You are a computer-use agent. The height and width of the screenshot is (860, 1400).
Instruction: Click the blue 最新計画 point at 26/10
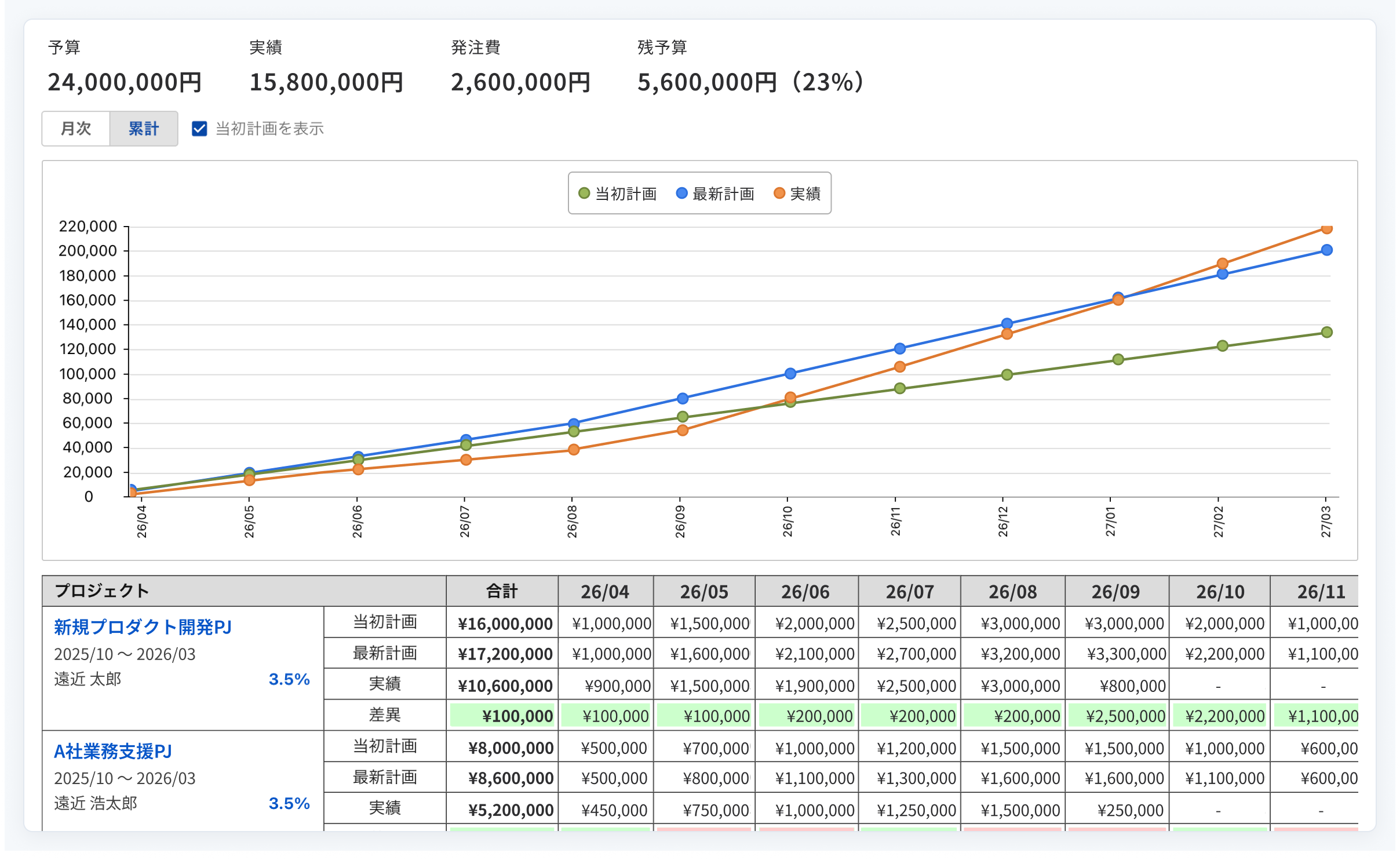tap(790, 374)
